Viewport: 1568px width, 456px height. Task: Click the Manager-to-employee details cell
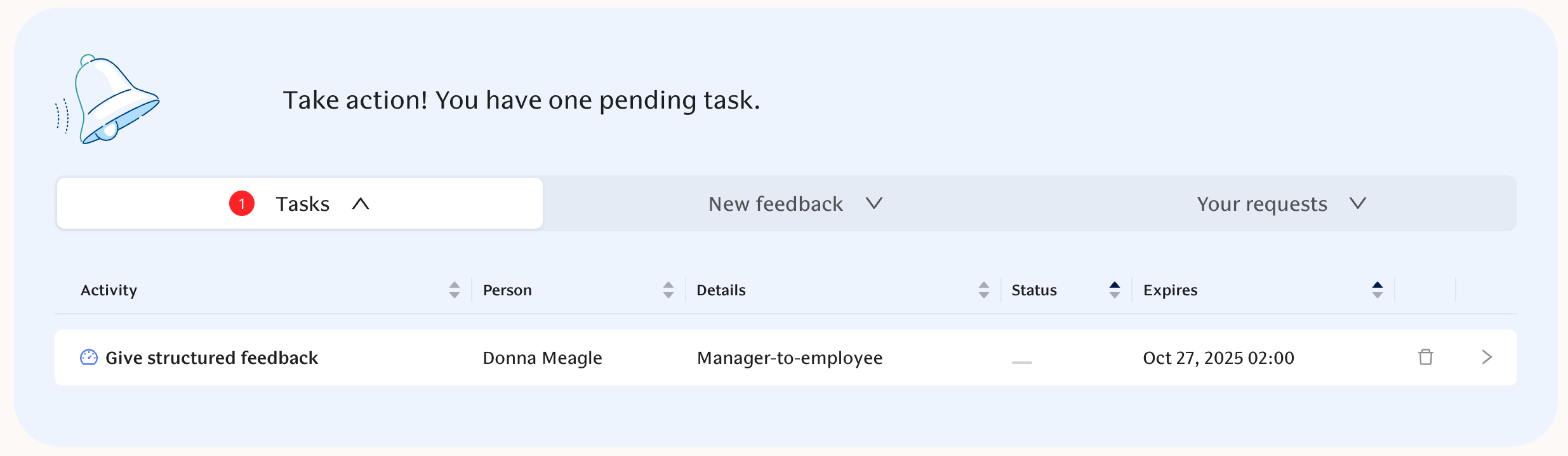tap(790, 358)
